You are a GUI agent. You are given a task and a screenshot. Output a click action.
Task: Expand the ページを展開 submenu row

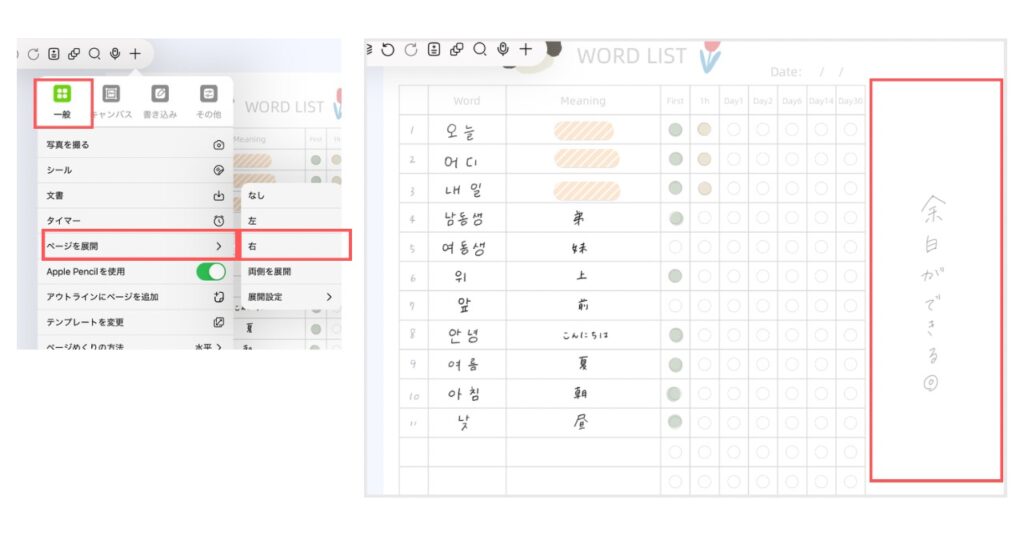point(138,246)
